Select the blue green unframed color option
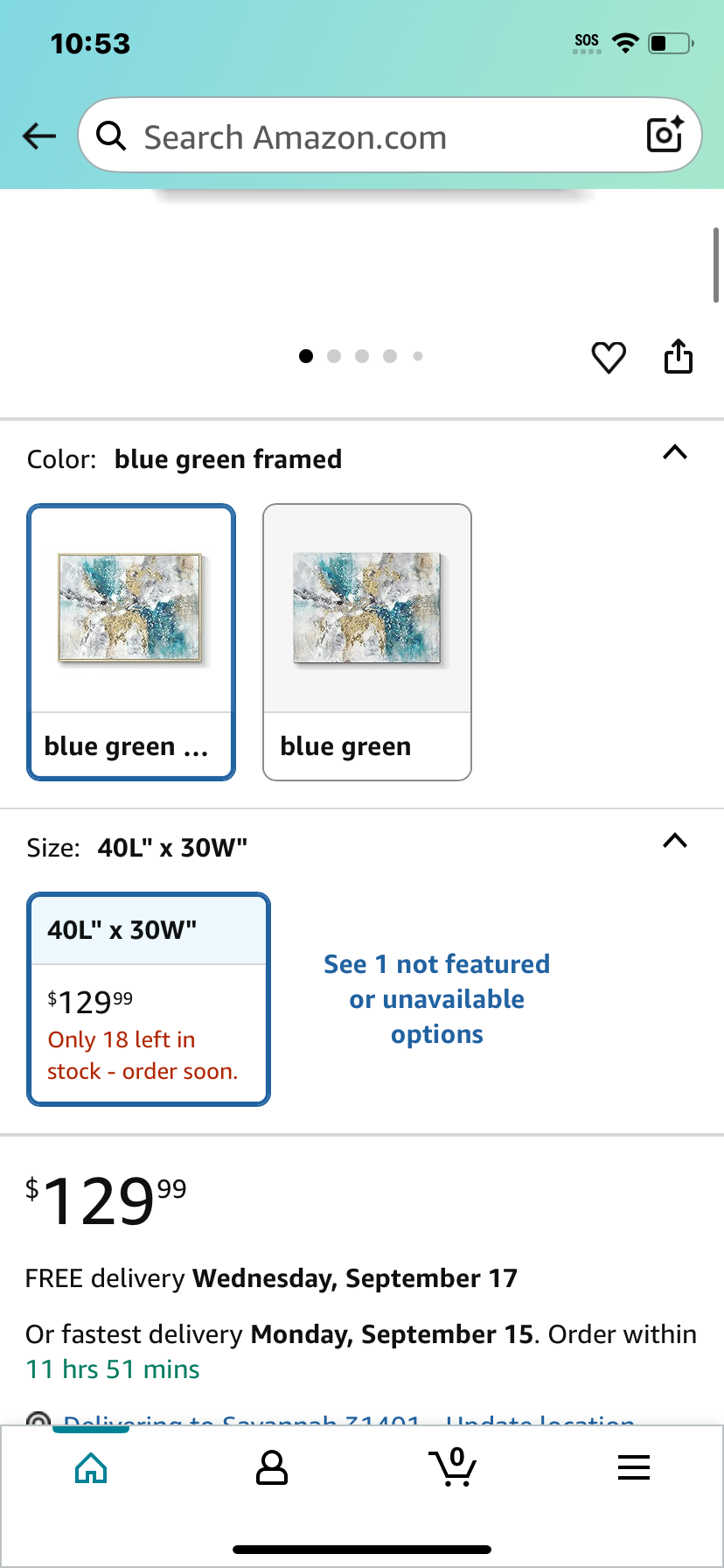 tap(367, 641)
